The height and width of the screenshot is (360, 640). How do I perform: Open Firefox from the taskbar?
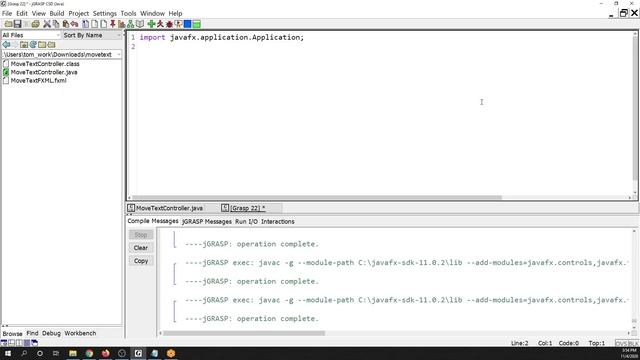pos(106,353)
